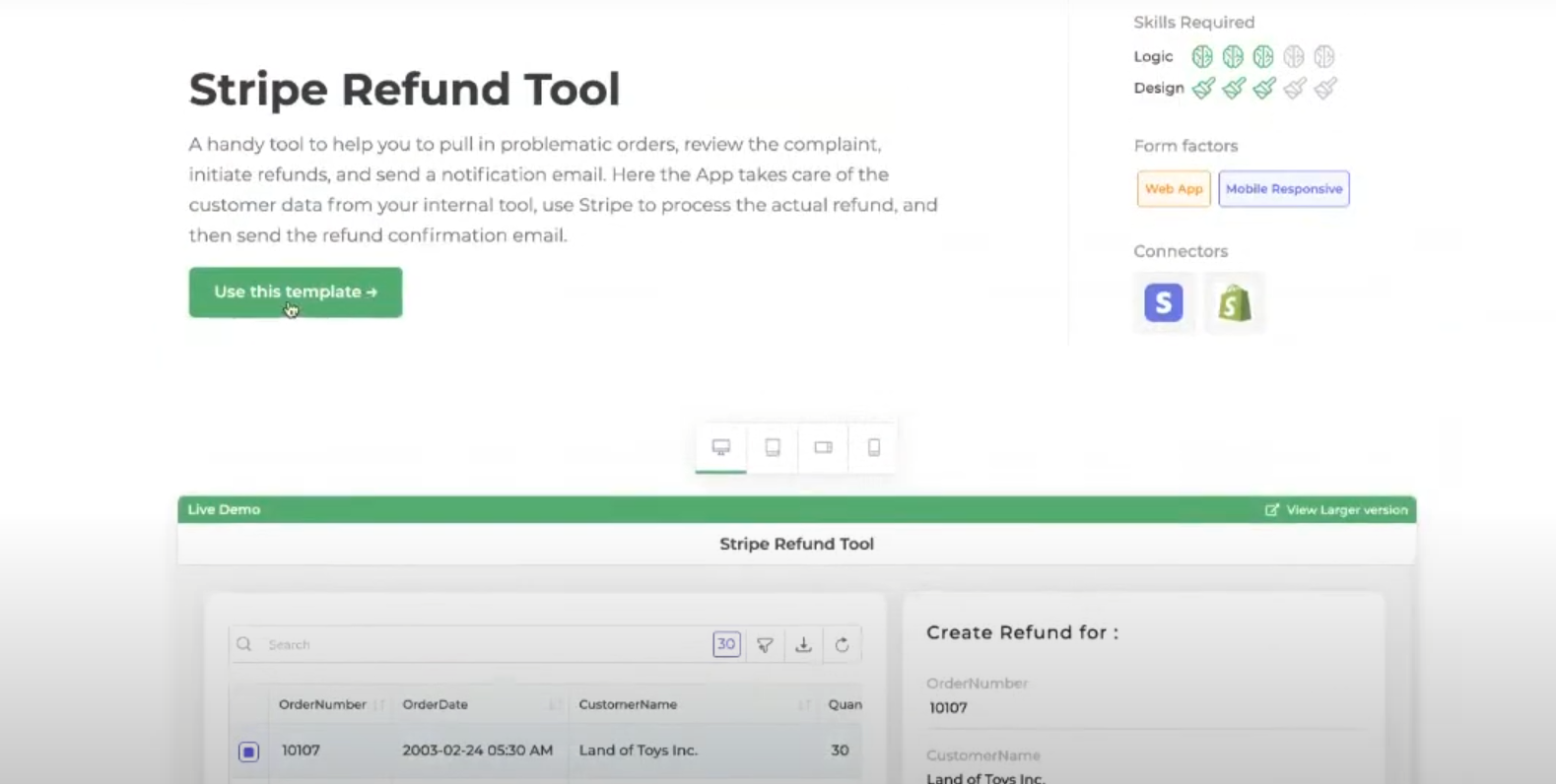Click the search magnifier icon

click(x=244, y=644)
